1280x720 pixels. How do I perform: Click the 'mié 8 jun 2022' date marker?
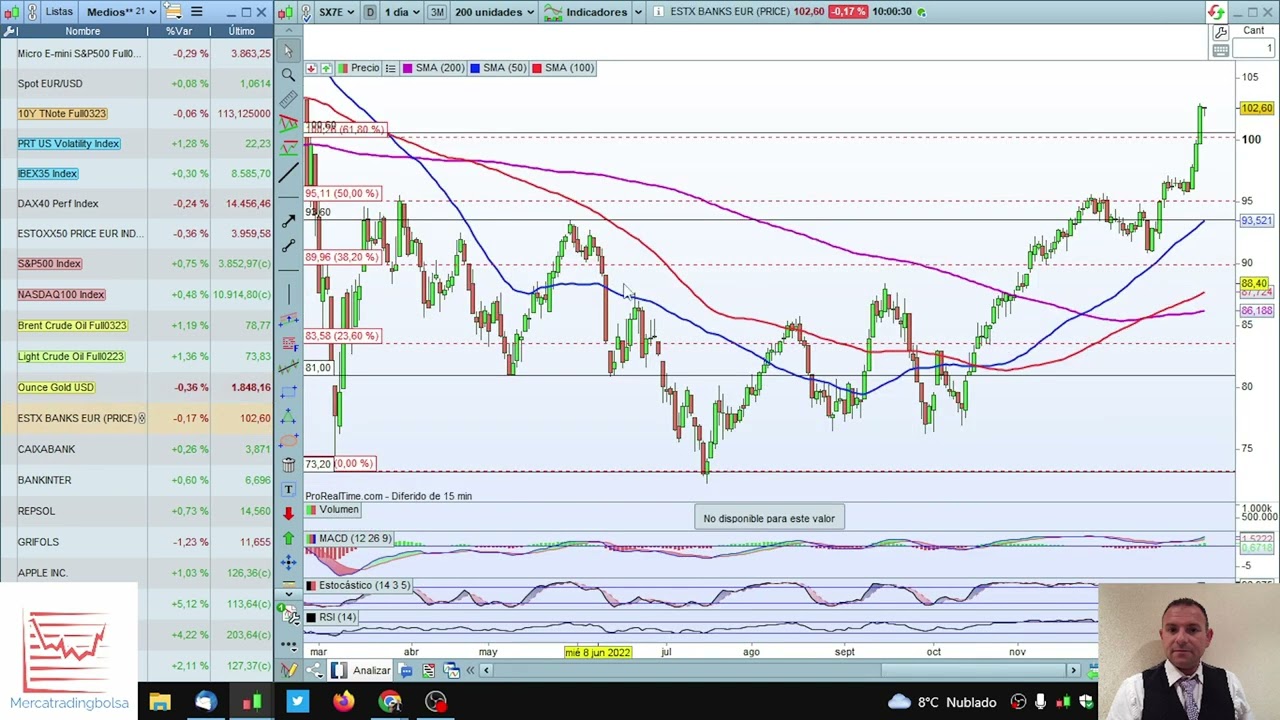pyautogui.click(x=598, y=652)
